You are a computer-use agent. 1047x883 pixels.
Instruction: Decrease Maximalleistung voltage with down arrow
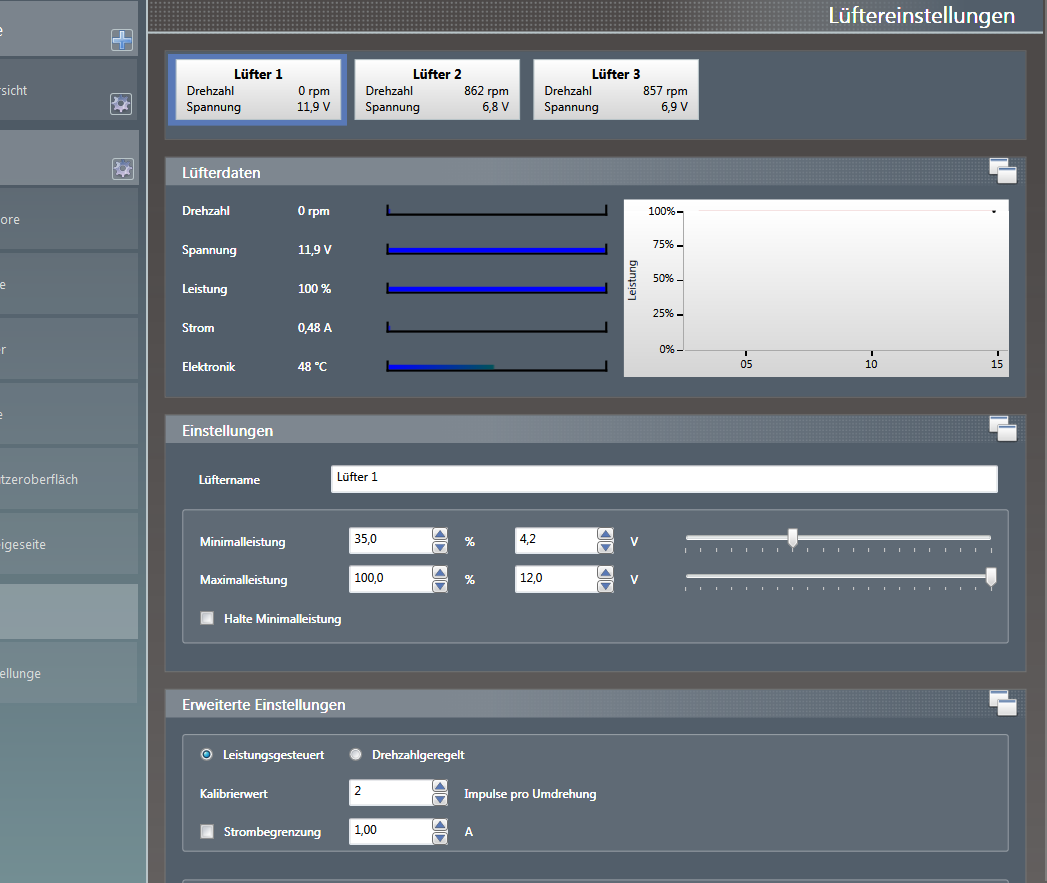pos(605,586)
